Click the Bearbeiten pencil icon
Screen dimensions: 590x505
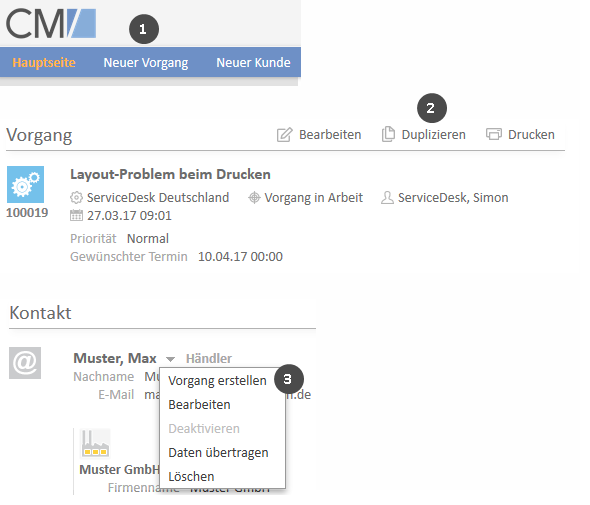284,135
